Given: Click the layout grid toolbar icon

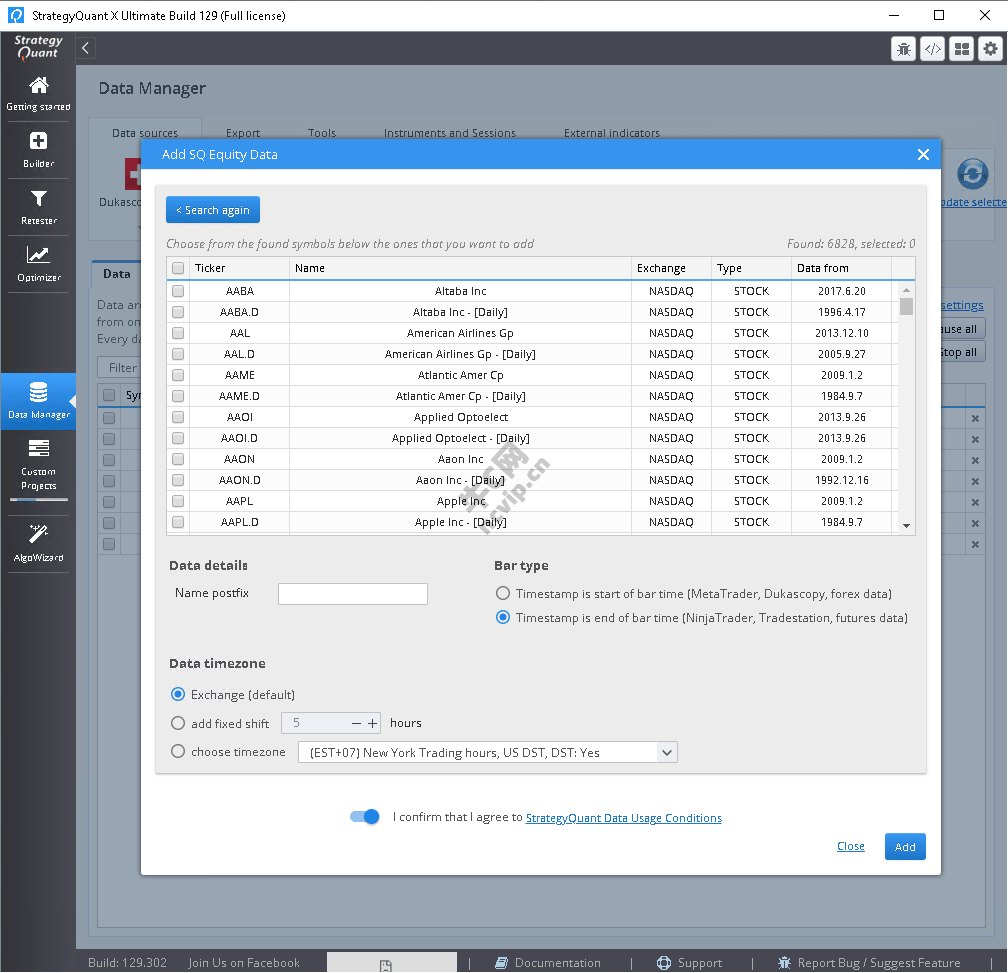Looking at the screenshot, I should 962,49.
